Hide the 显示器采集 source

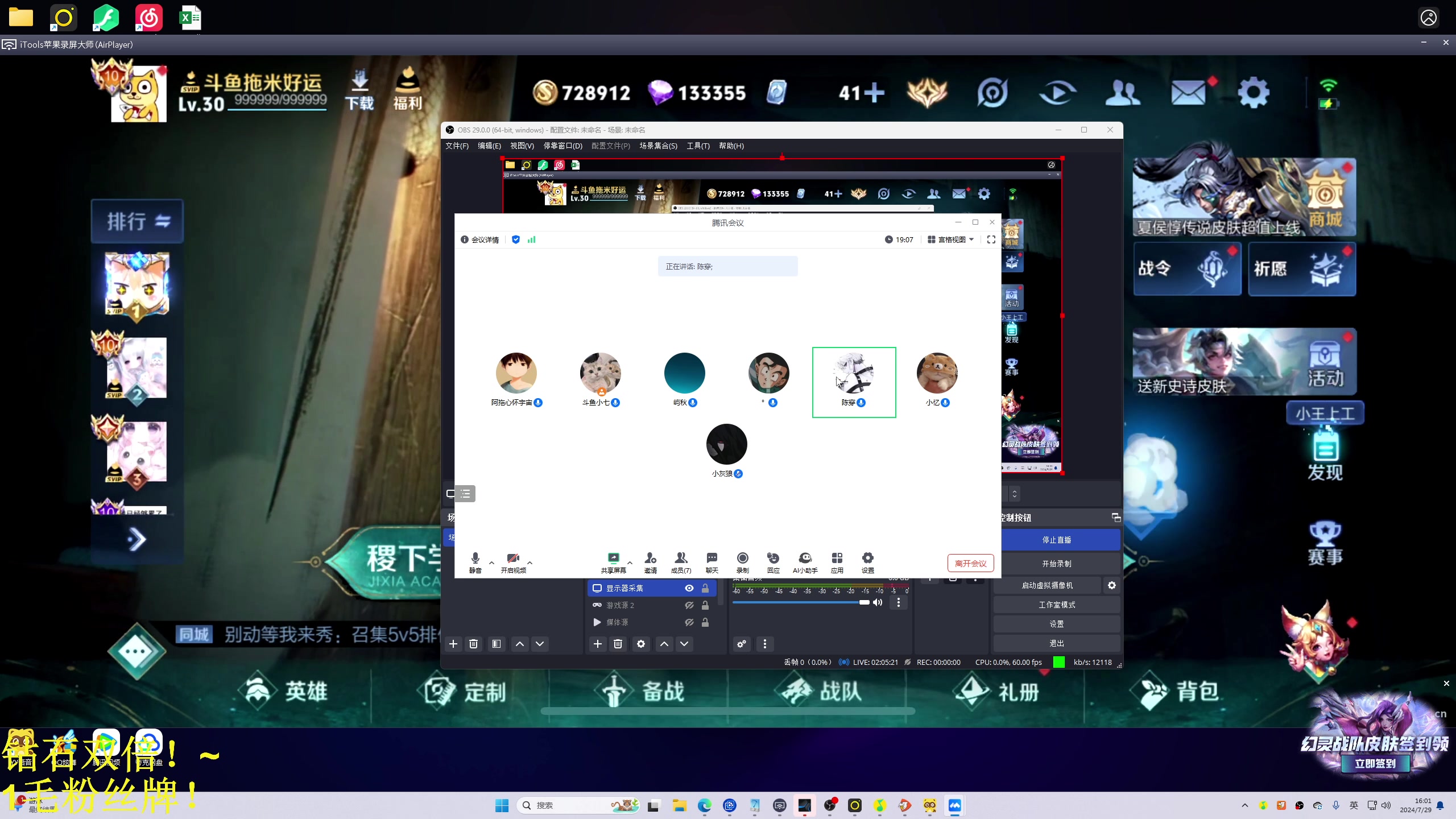pyautogui.click(x=689, y=588)
